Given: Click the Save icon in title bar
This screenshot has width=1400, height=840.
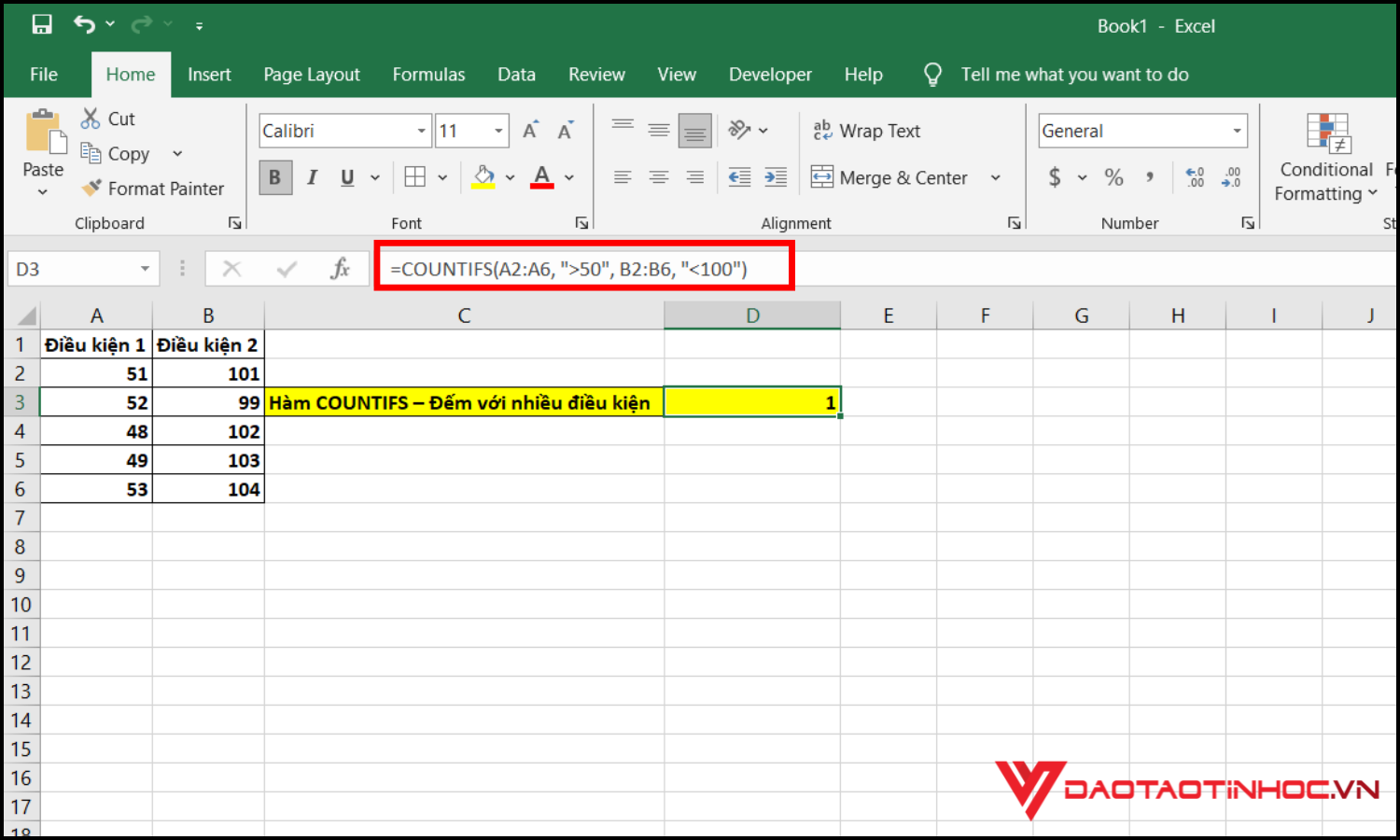Looking at the screenshot, I should pyautogui.click(x=42, y=25).
